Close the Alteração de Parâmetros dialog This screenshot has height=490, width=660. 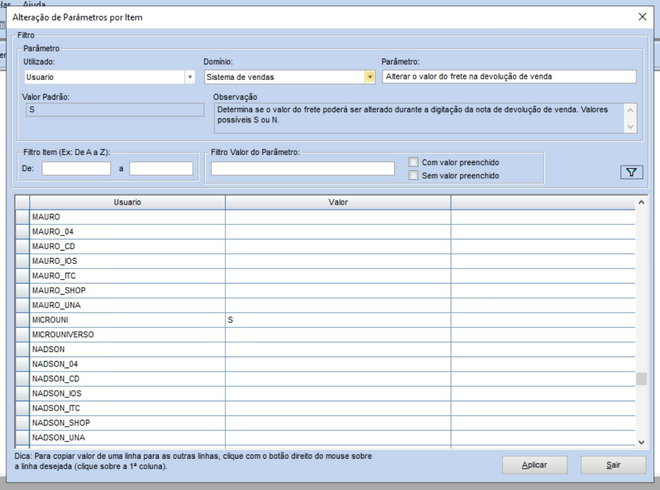coord(642,17)
